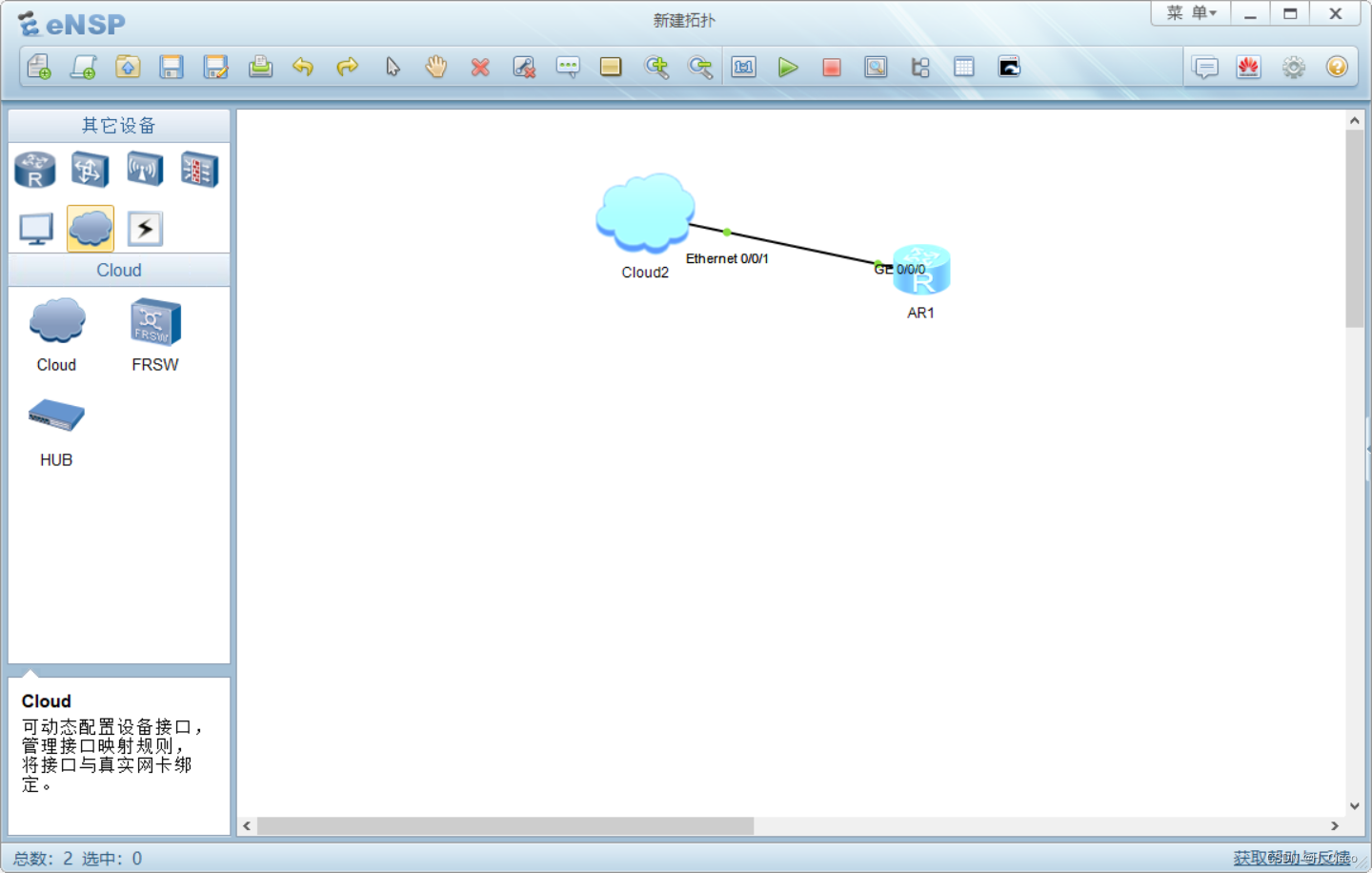
Task: Click the zoom in magnifier
Action: click(656, 67)
